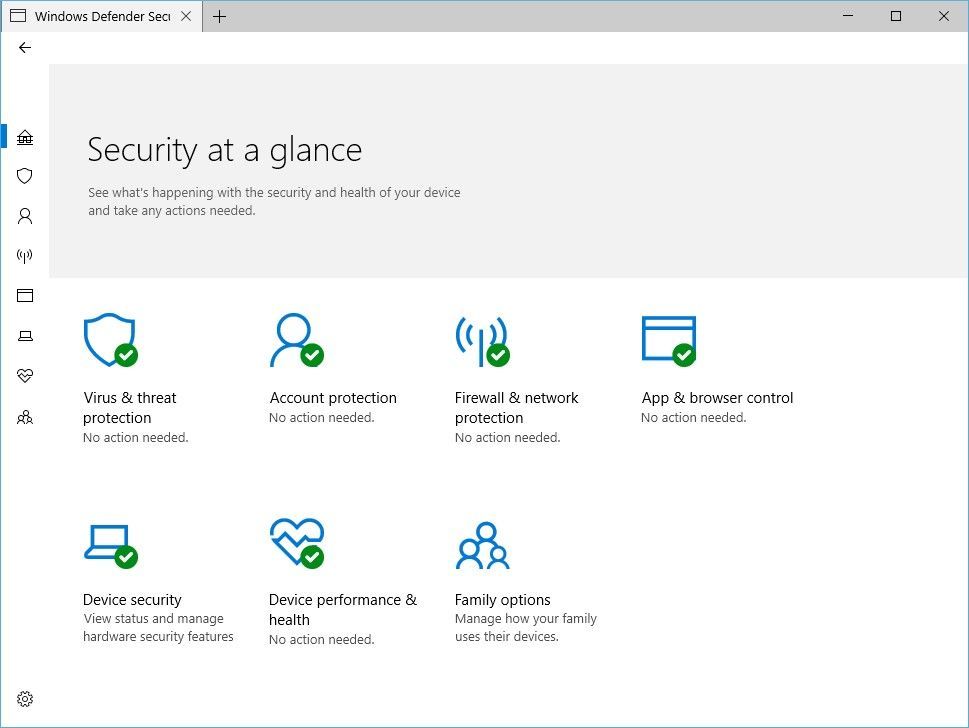Open the Account protection link
The height and width of the screenshot is (728, 969).
pos(333,398)
